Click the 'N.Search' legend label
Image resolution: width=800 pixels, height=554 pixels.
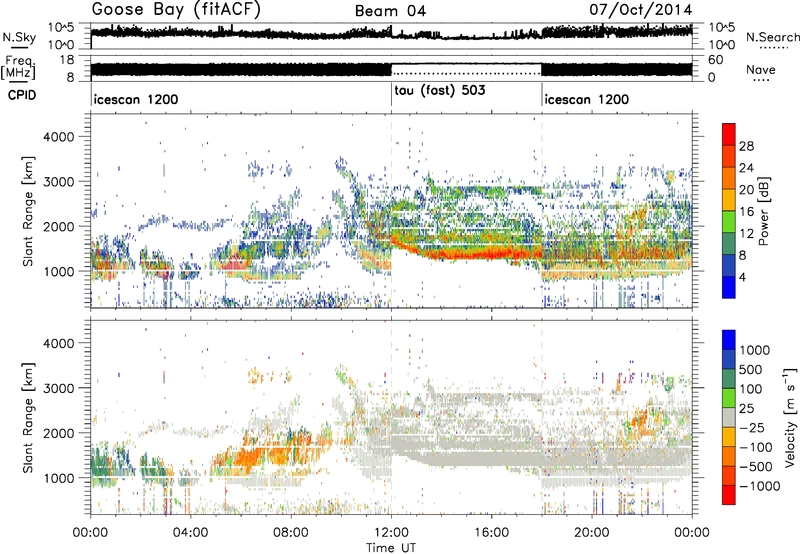coord(772,37)
